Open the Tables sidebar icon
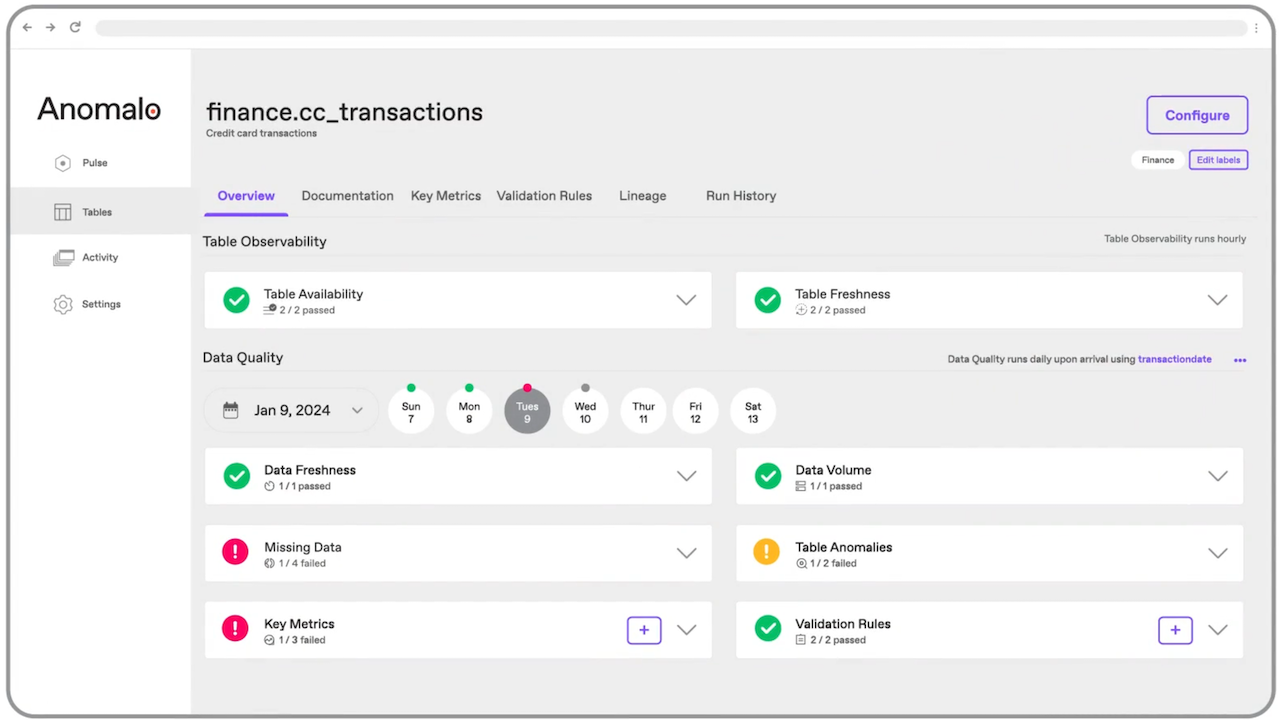Screen dimensions: 1280x720 [63, 212]
